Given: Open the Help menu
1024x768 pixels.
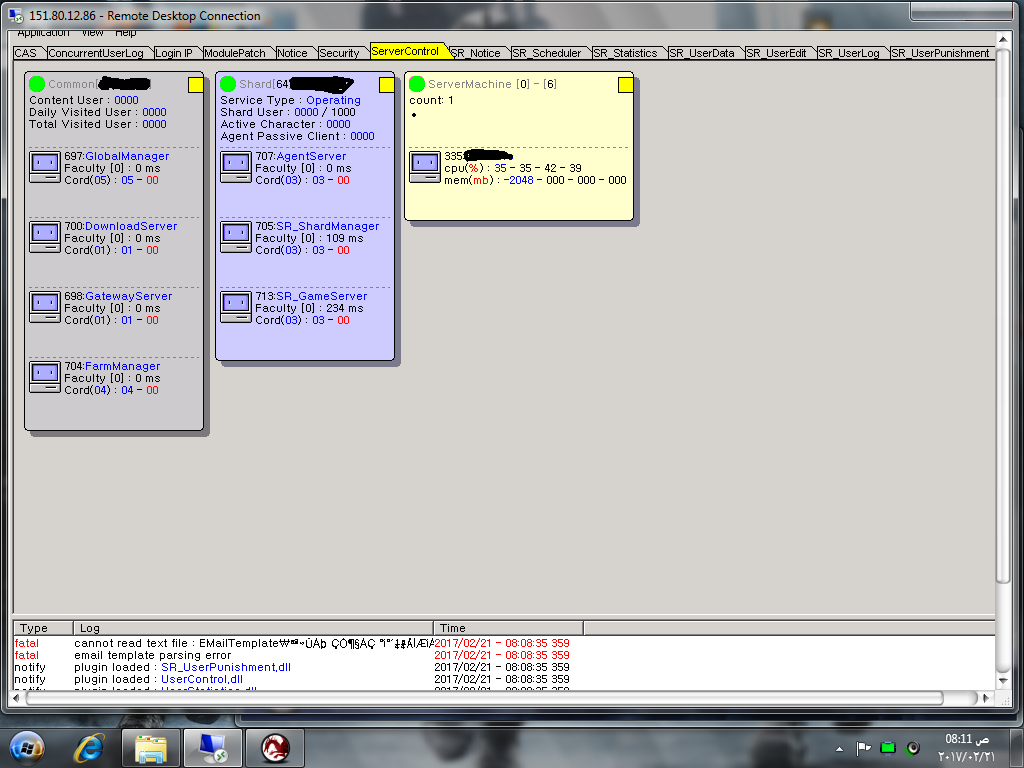Looking at the screenshot, I should pos(125,33).
